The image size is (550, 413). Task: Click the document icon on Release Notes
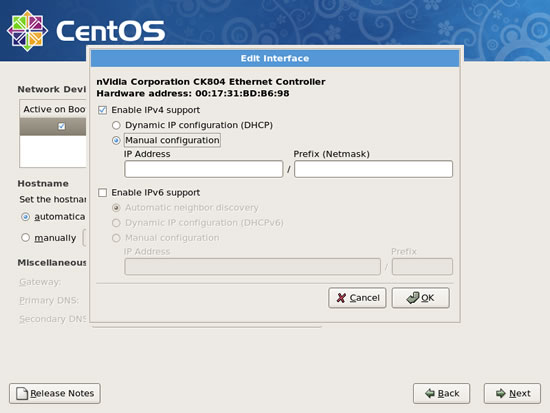click(x=22, y=393)
